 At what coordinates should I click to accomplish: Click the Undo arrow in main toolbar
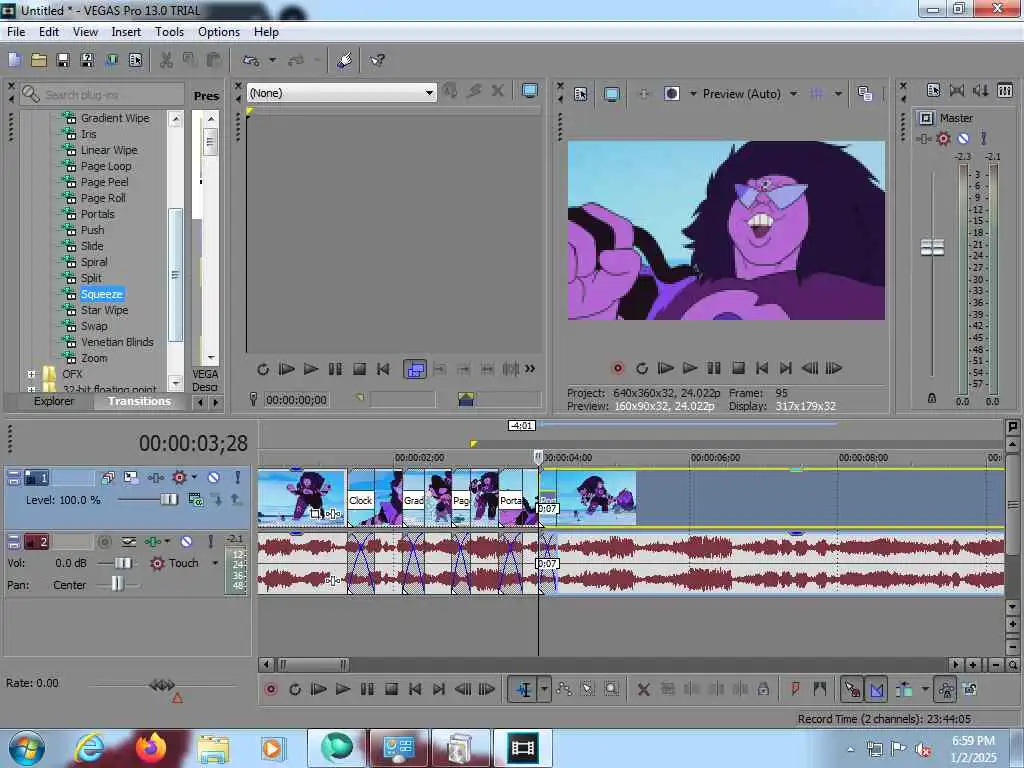pyautogui.click(x=250, y=61)
